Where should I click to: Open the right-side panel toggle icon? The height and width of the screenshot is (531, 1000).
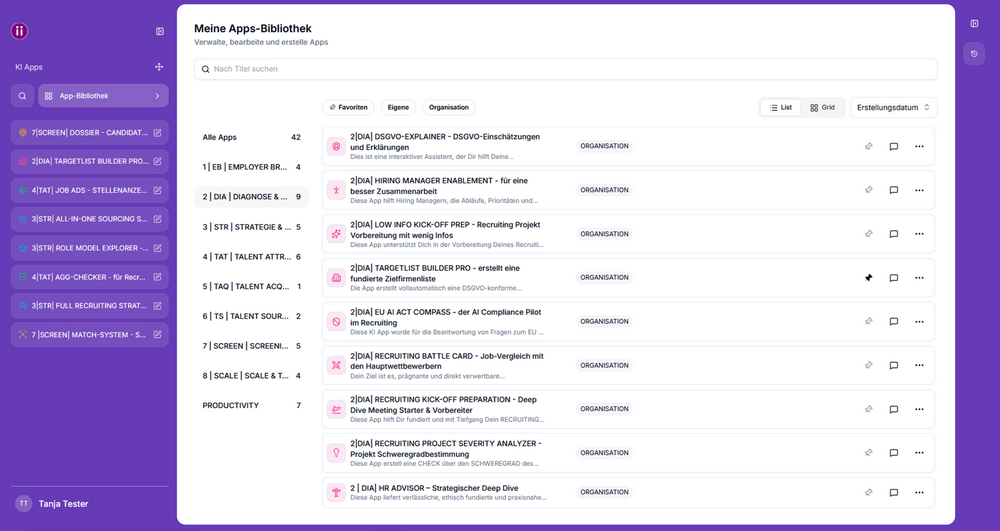pyautogui.click(x=974, y=24)
